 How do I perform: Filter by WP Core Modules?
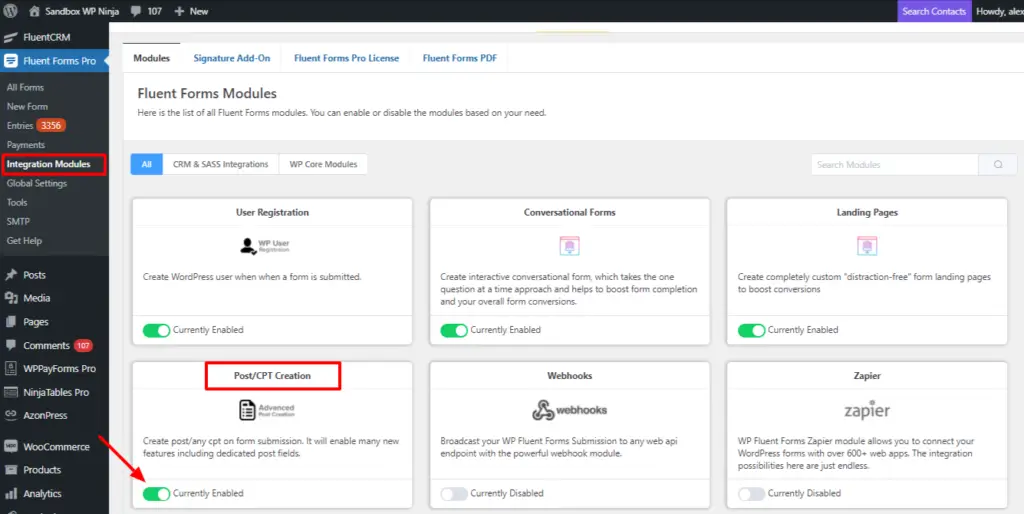(x=323, y=165)
